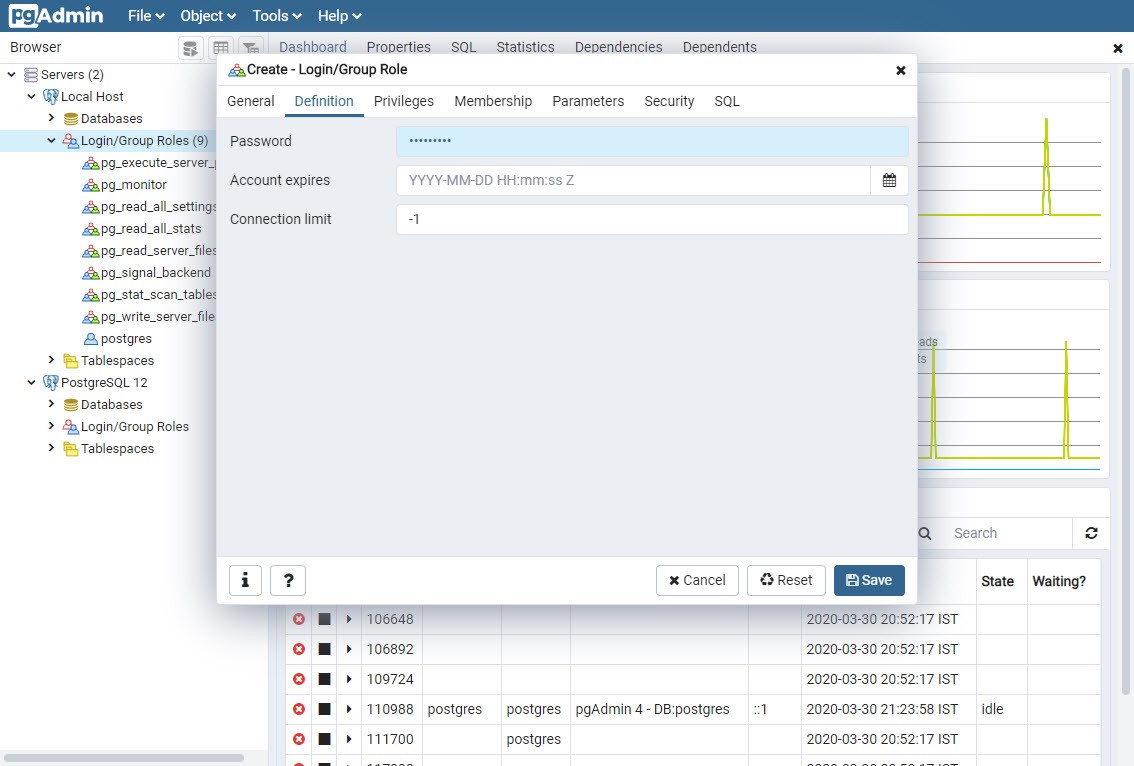Click the Login/Group Roles (9) icon
This screenshot has height=766, width=1134.
[x=71, y=140]
